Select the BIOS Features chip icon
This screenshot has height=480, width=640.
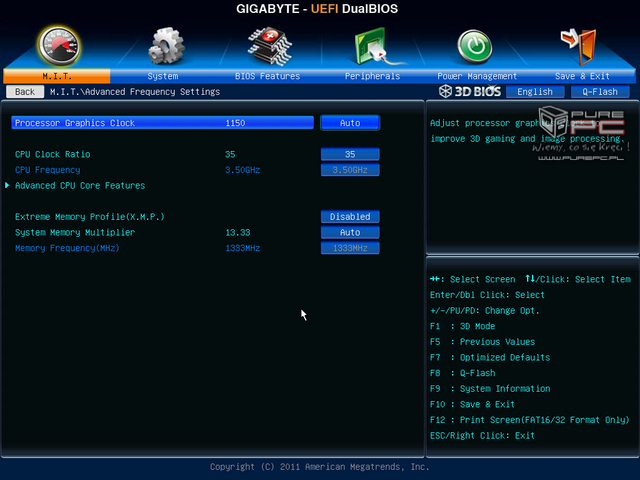(269, 47)
